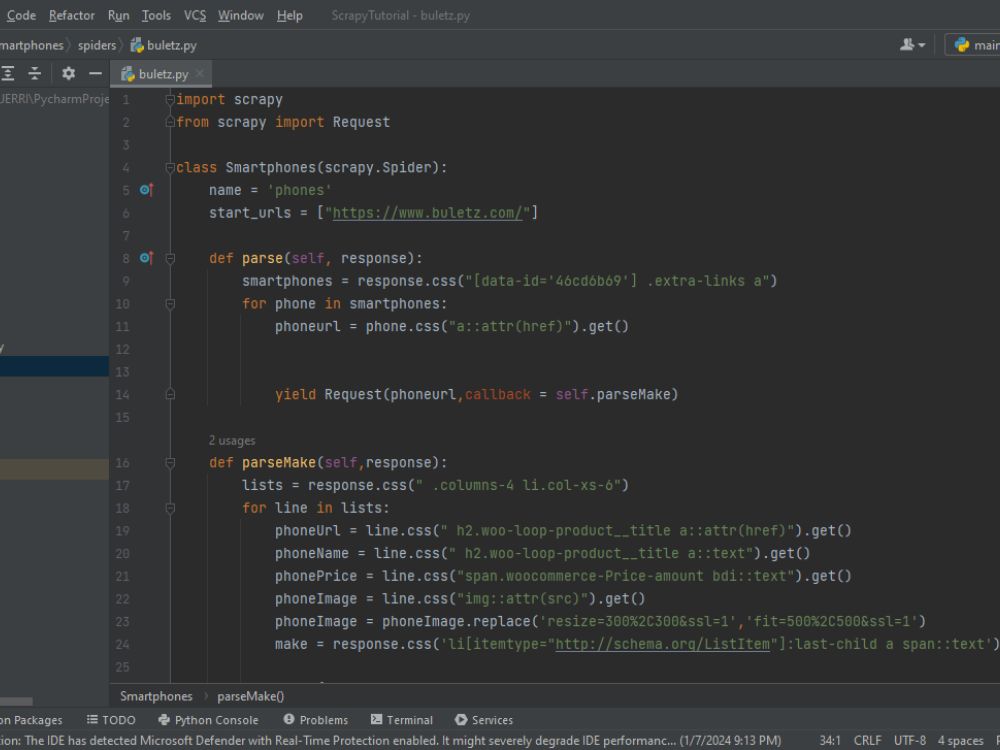The image size is (1000, 750).
Task: Open the user account dropdown
Action: (x=912, y=45)
